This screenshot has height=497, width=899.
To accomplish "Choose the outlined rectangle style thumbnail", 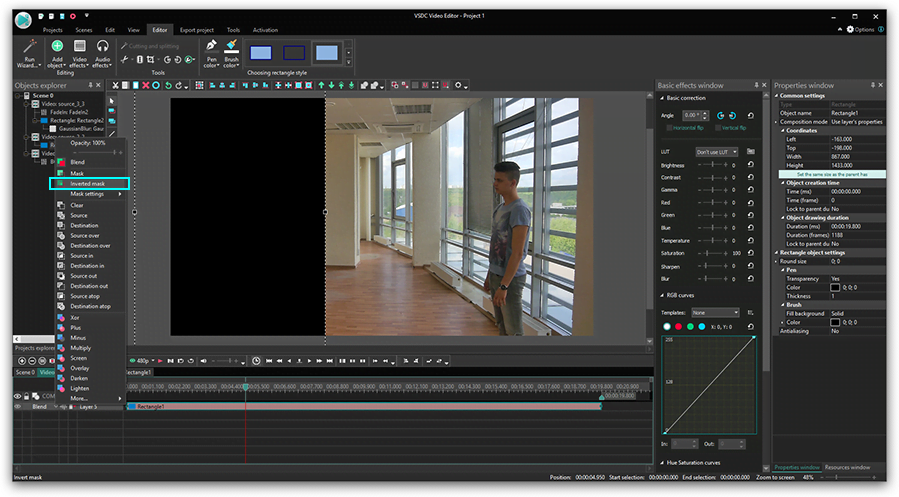I will click(x=294, y=53).
